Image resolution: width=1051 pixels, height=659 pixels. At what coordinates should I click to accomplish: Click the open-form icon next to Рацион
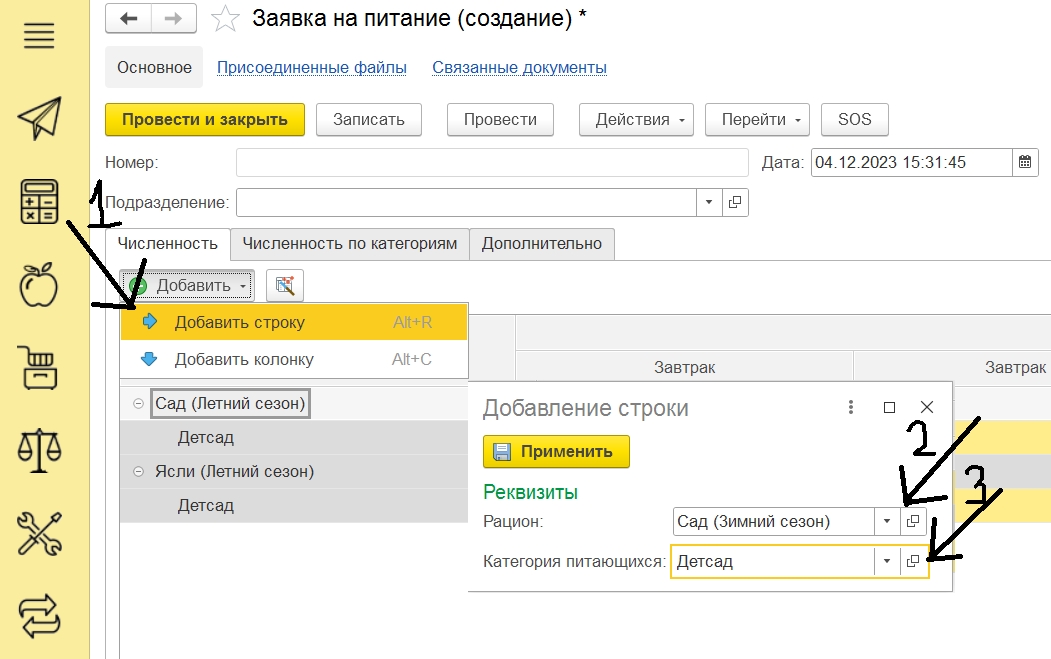click(x=913, y=521)
